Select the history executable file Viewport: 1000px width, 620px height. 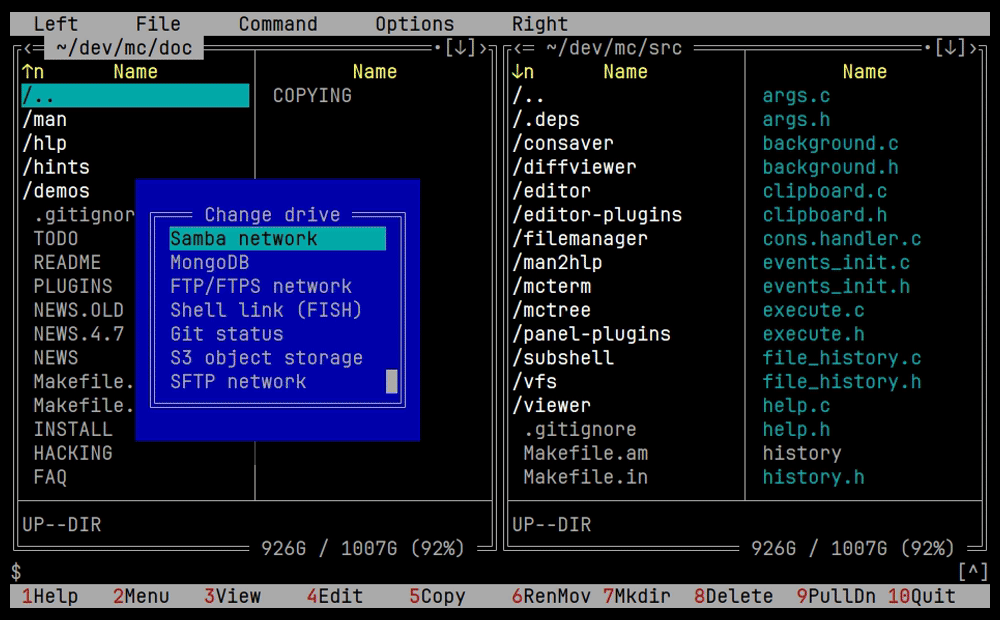point(802,453)
